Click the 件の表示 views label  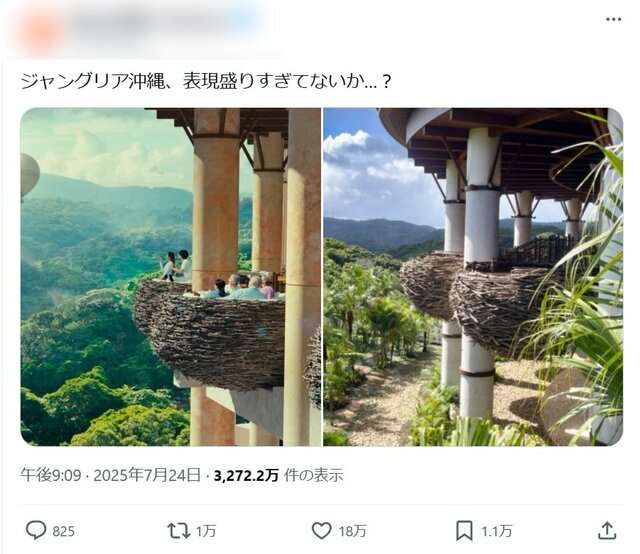point(313,475)
